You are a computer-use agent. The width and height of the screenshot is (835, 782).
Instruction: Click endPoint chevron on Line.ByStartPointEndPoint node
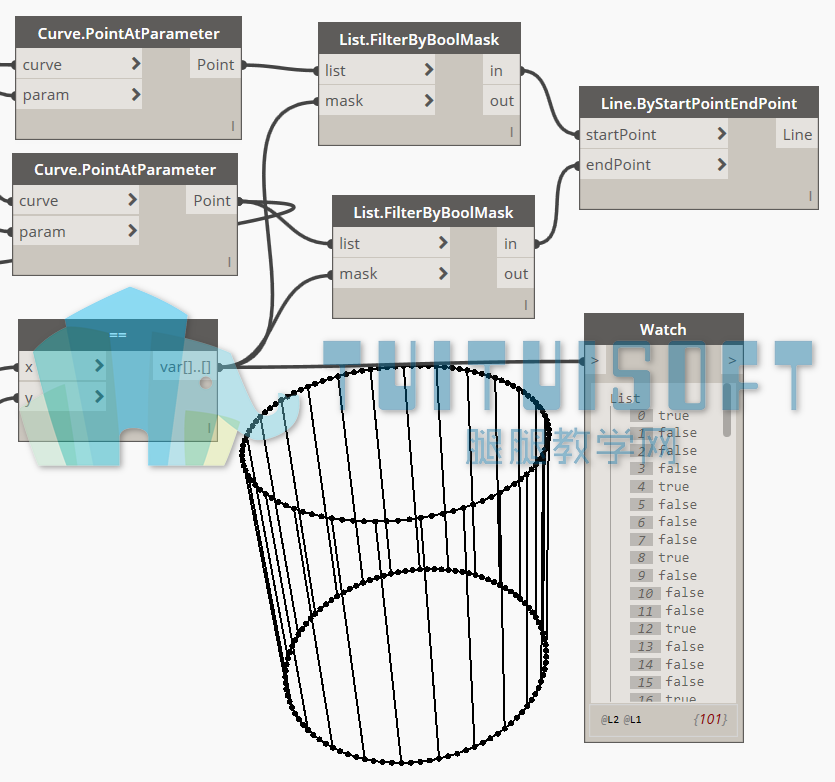point(722,164)
